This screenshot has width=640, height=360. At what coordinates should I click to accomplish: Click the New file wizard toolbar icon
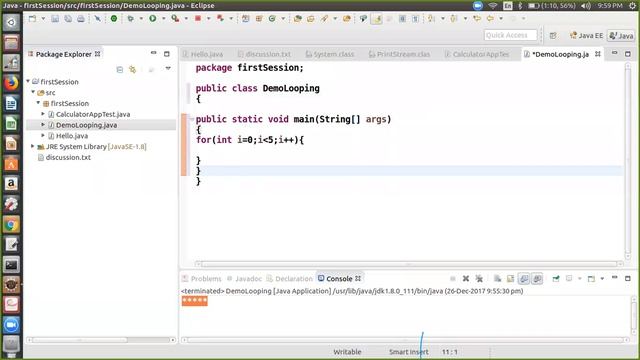click(32, 18)
